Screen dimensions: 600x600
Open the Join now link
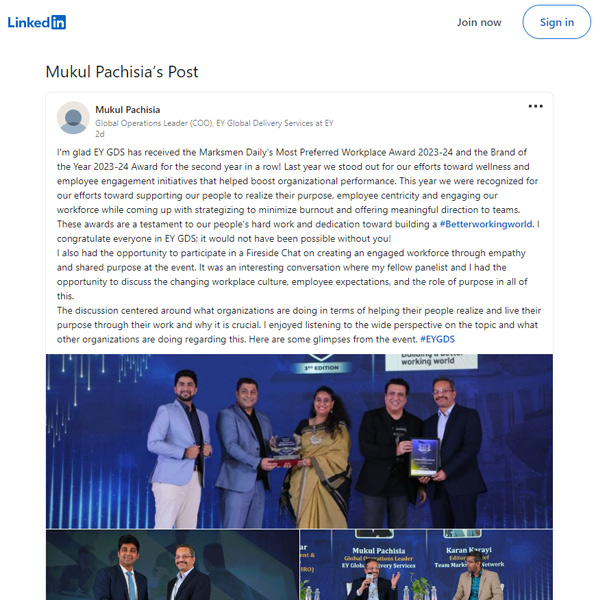tap(479, 22)
